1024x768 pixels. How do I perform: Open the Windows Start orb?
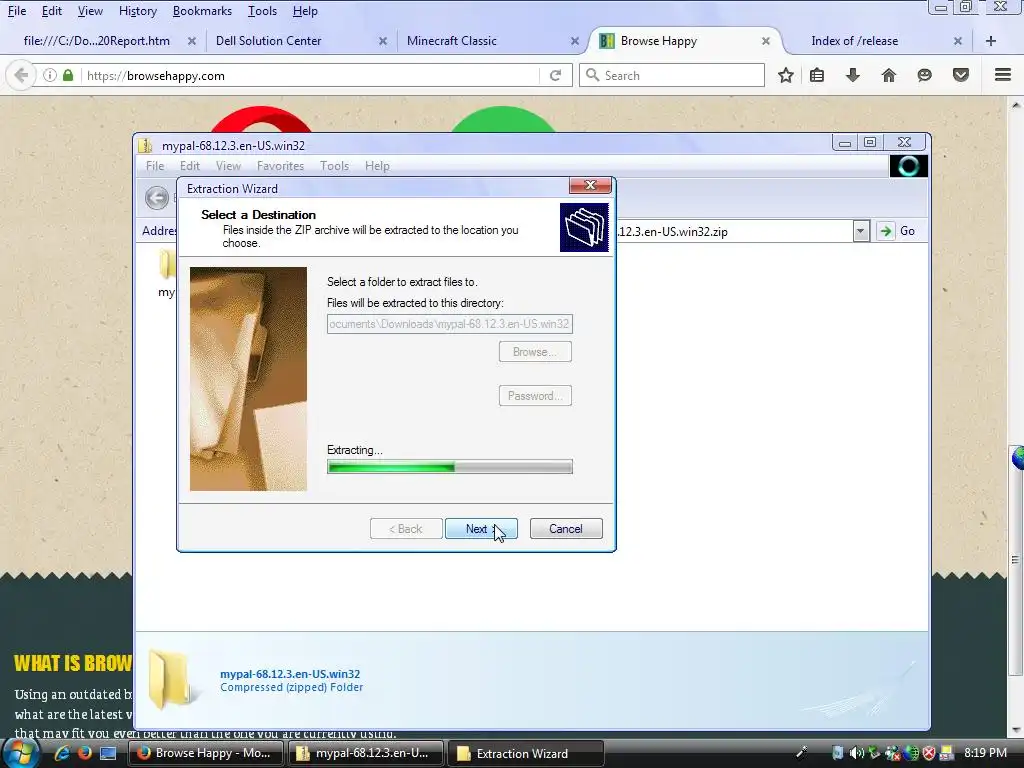coord(20,753)
